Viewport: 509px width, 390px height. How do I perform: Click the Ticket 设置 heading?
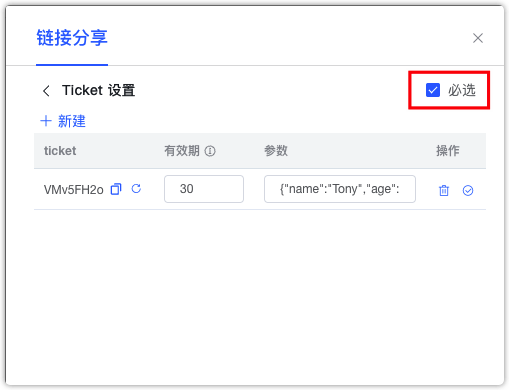click(x=98, y=90)
